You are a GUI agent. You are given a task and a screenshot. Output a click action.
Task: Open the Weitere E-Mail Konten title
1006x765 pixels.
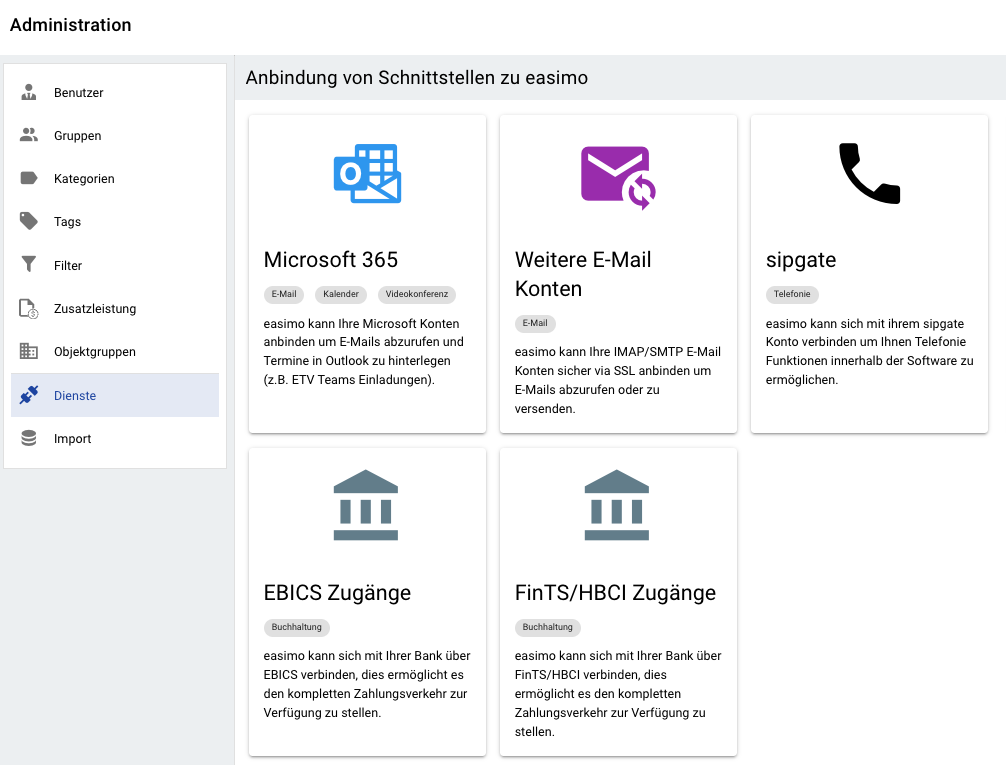tap(583, 274)
